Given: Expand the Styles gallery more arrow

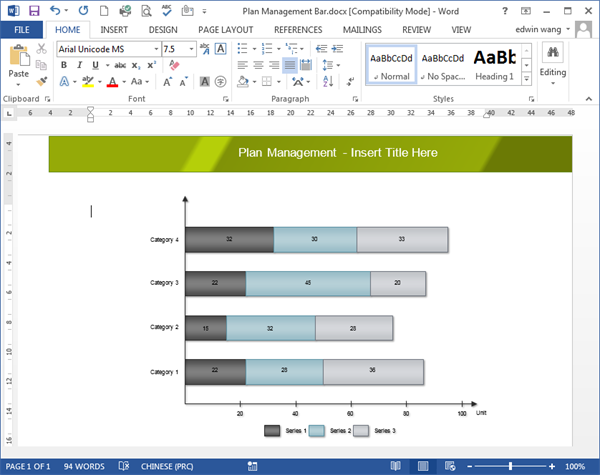Looking at the screenshot, I should (527, 79).
